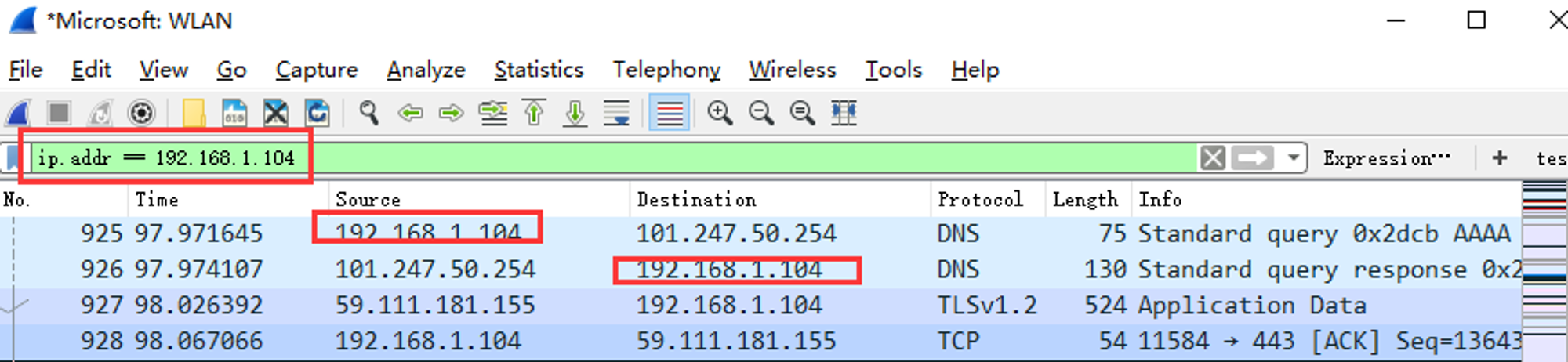This screenshot has height=362, width=1568.
Task: Open the Capture menu
Action: pyautogui.click(x=317, y=70)
